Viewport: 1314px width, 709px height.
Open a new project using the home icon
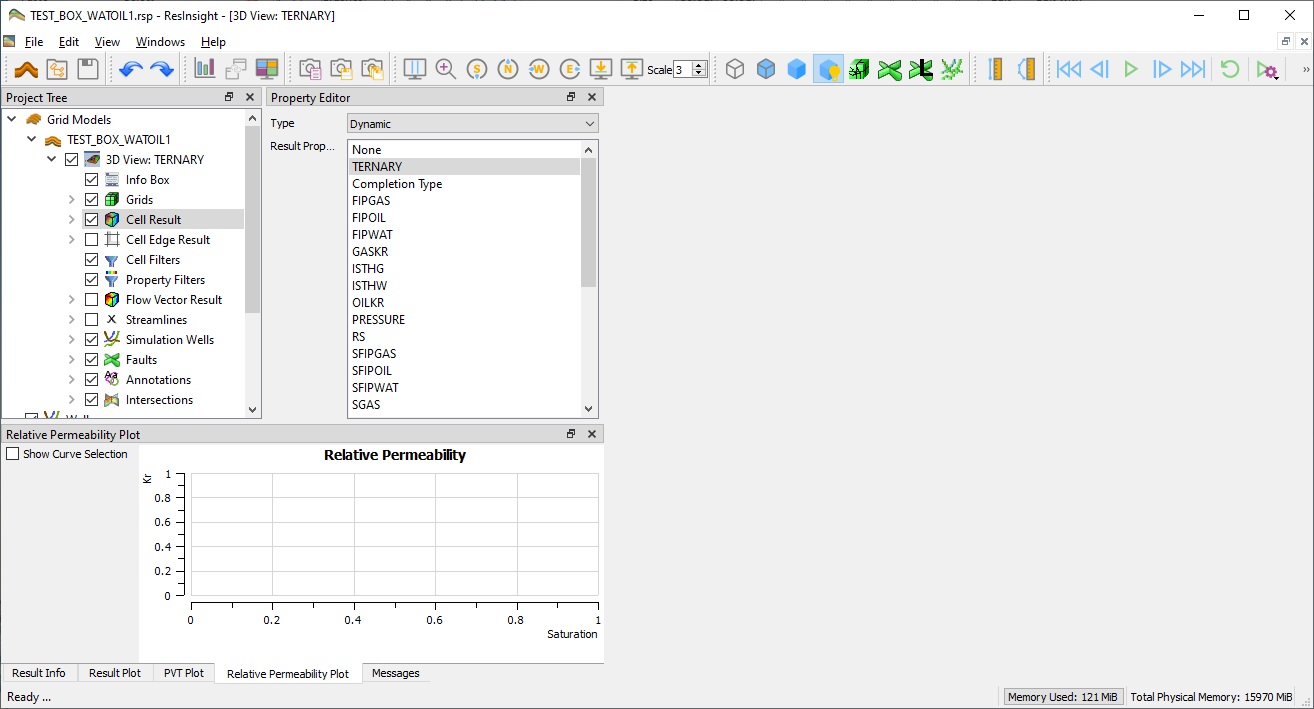coord(25,69)
